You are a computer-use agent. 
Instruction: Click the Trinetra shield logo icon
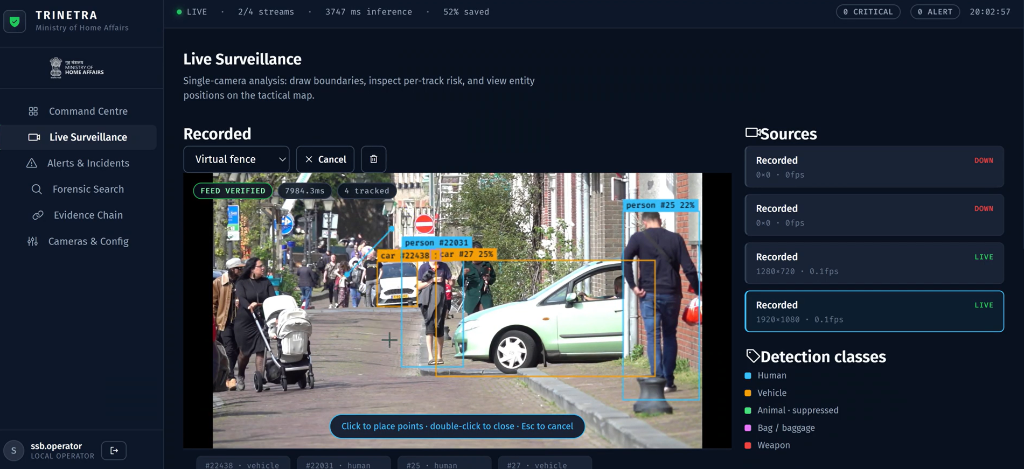[14, 21]
